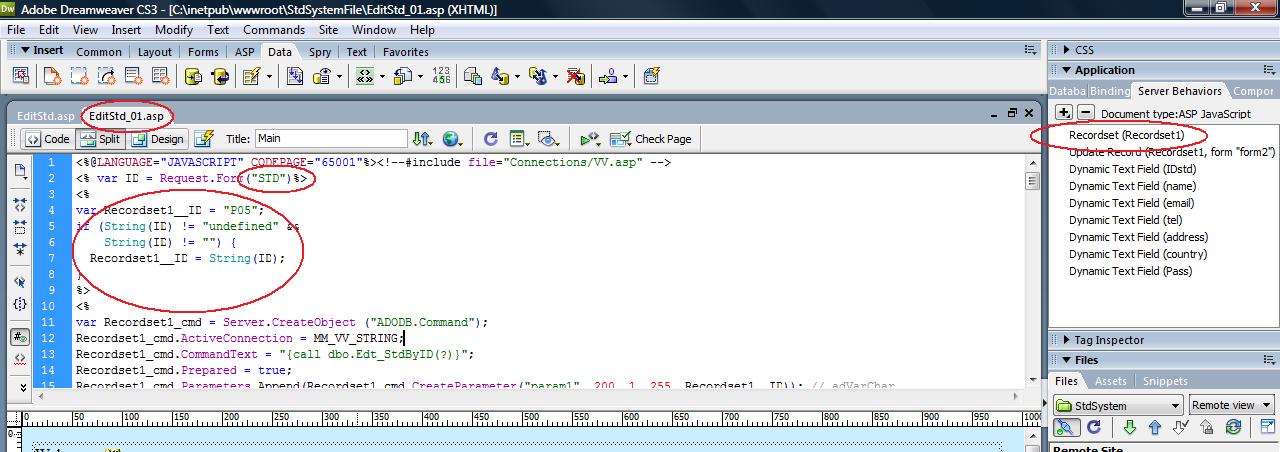Click the Refresh icon in Files panel
Screen dimensions: 1280x452
[1094, 427]
